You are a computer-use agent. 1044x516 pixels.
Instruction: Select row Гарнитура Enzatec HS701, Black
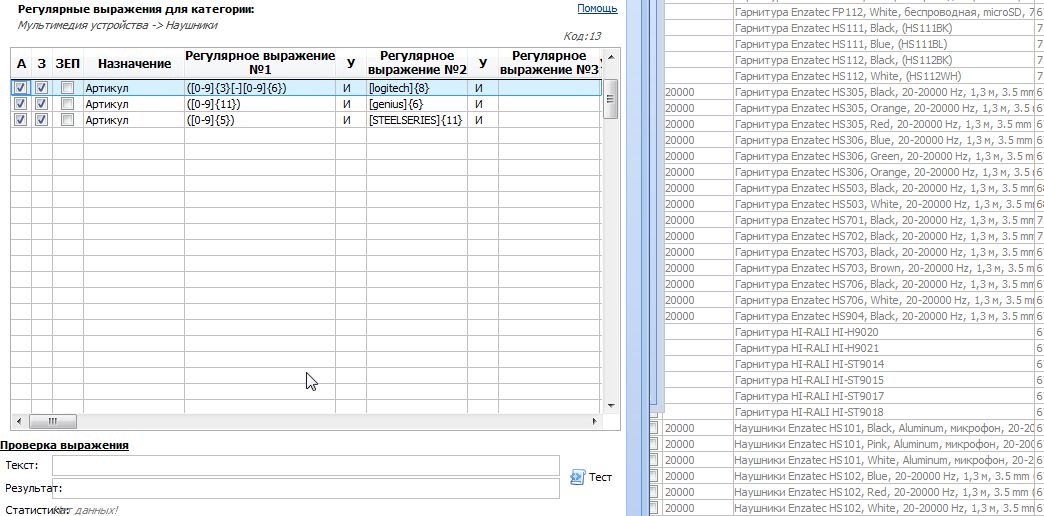pyautogui.click(x=884, y=220)
